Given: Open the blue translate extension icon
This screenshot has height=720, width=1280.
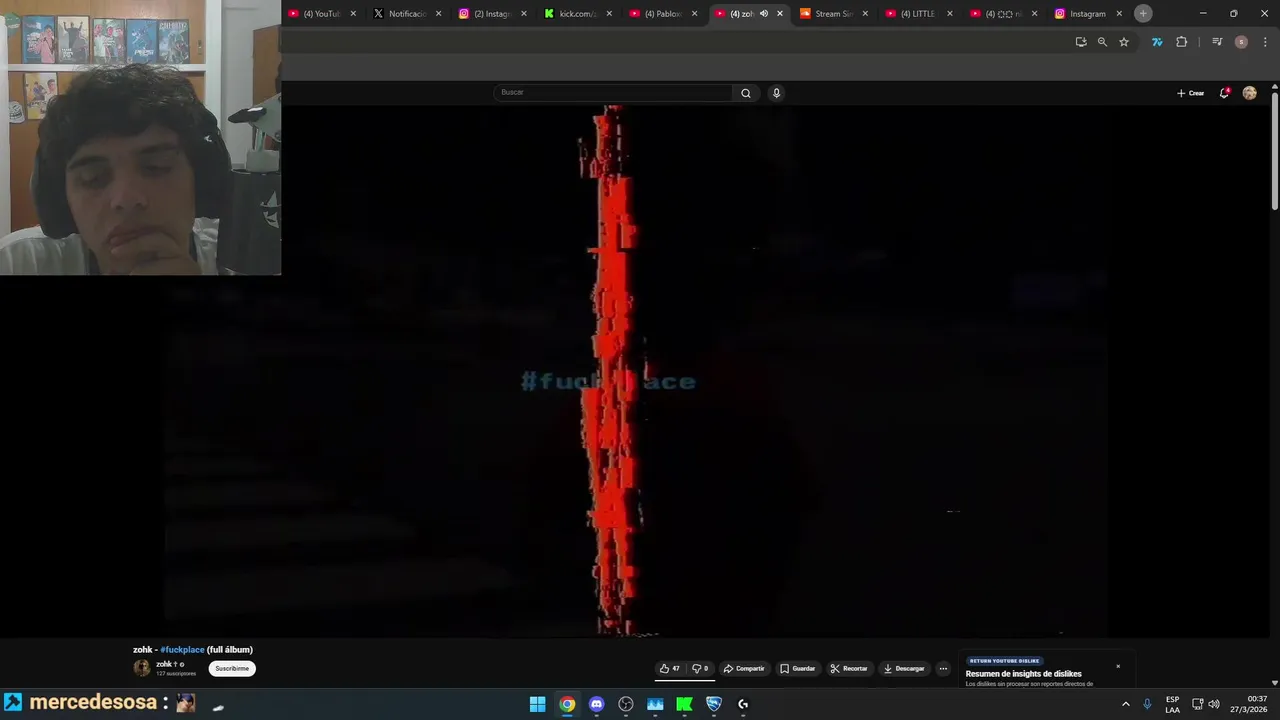Looking at the screenshot, I should click(1157, 42).
